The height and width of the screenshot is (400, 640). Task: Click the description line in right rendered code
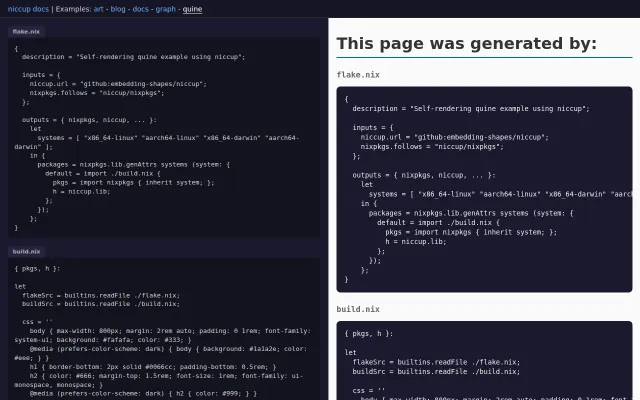pyautogui.click(x=471, y=109)
